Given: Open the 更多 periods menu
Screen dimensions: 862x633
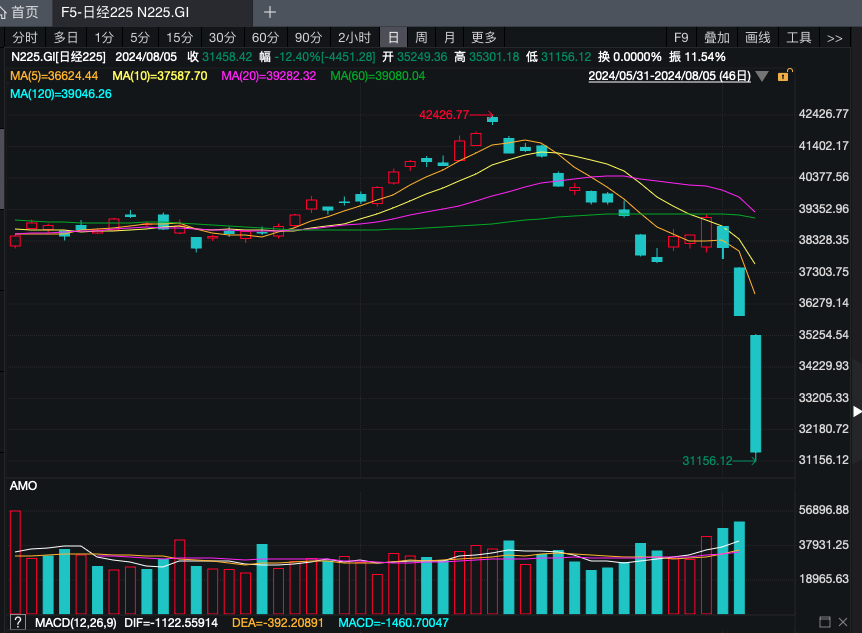Looking at the screenshot, I should 483,38.
